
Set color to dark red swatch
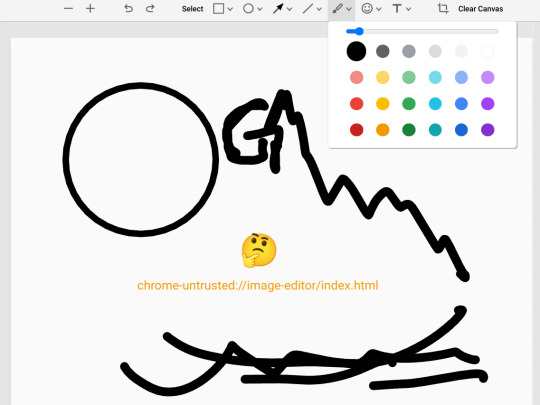pos(356,130)
